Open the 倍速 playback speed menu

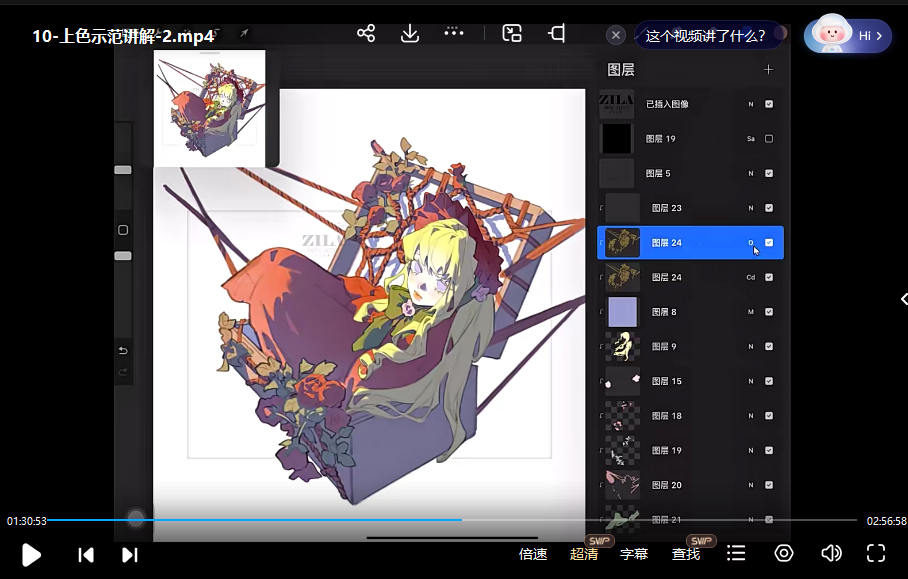coord(533,554)
